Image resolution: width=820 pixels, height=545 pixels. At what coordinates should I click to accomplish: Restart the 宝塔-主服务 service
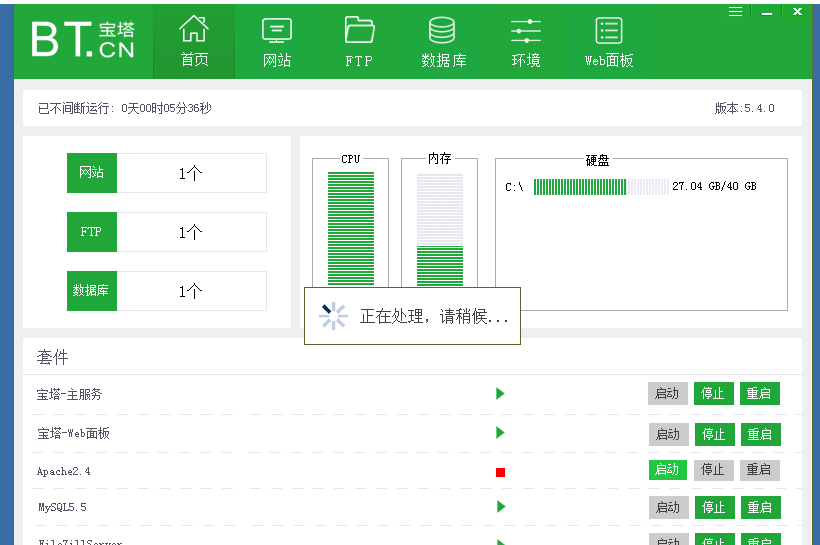759,393
